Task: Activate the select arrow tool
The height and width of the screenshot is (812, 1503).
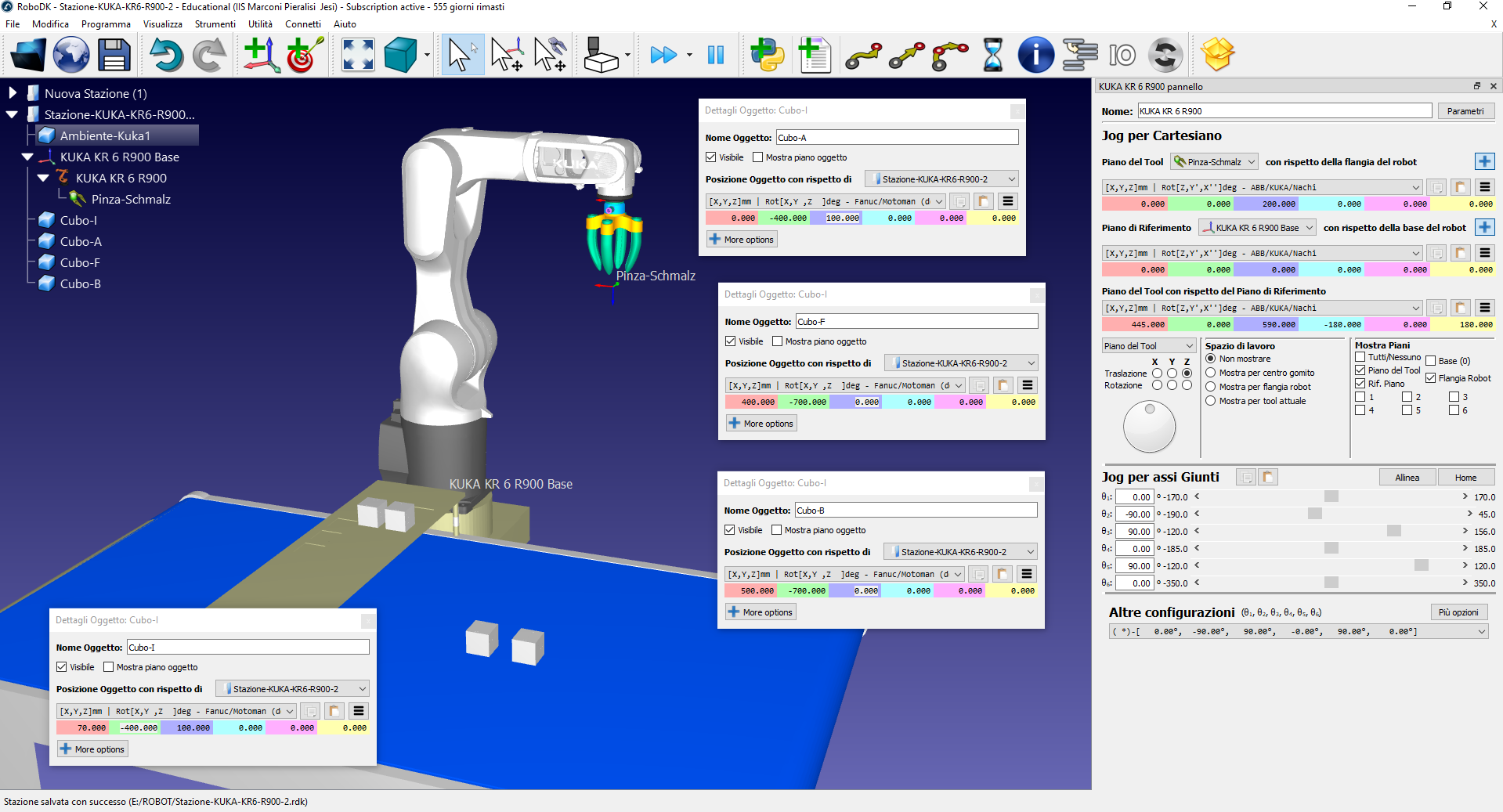Action: point(462,55)
